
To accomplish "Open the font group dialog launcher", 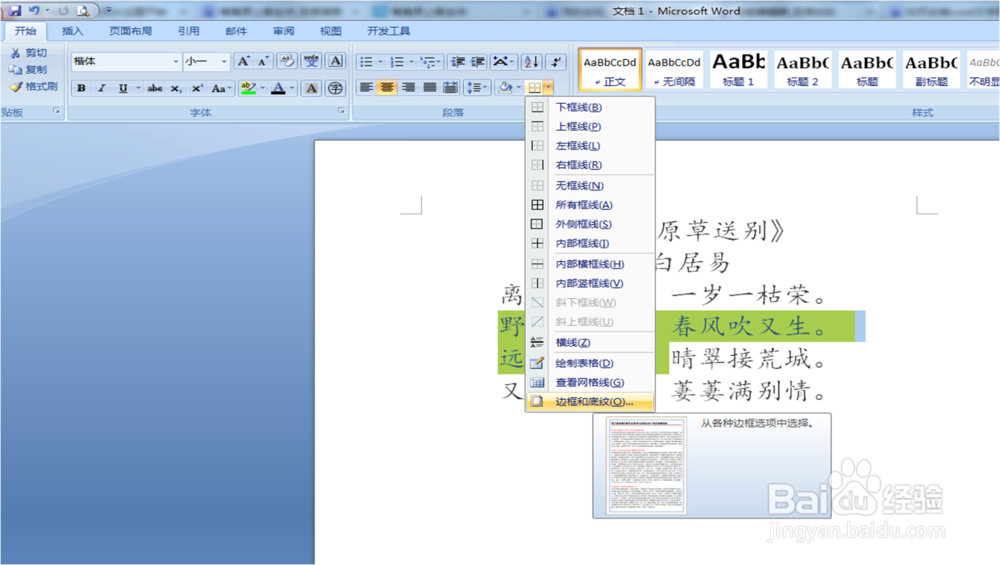I will [x=341, y=111].
